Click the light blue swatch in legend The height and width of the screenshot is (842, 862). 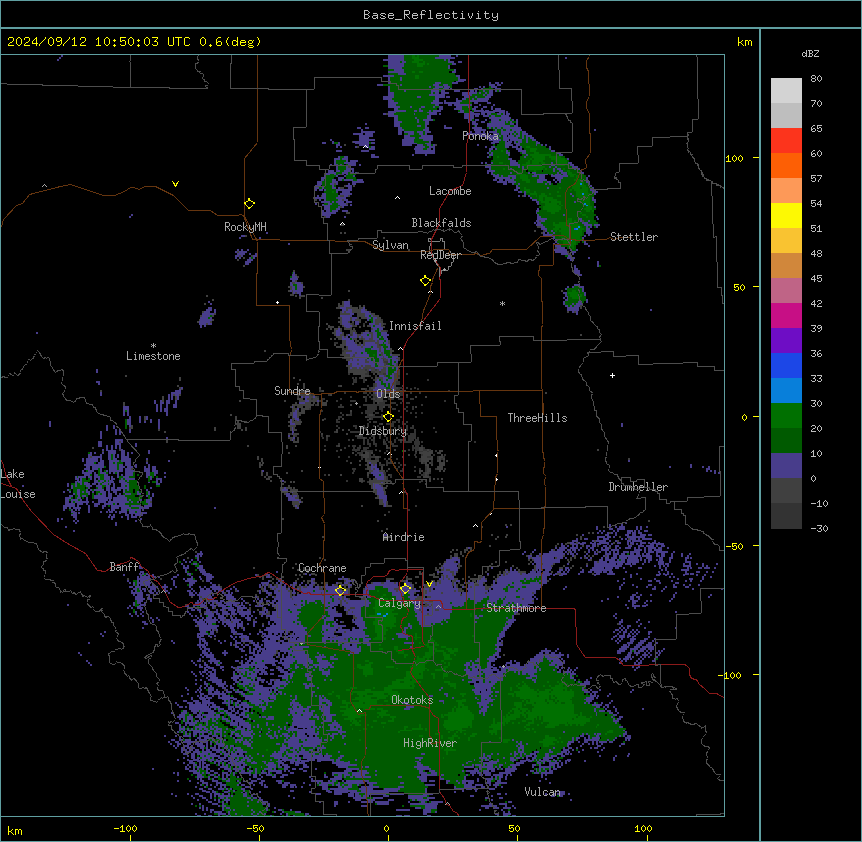(x=786, y=390)
